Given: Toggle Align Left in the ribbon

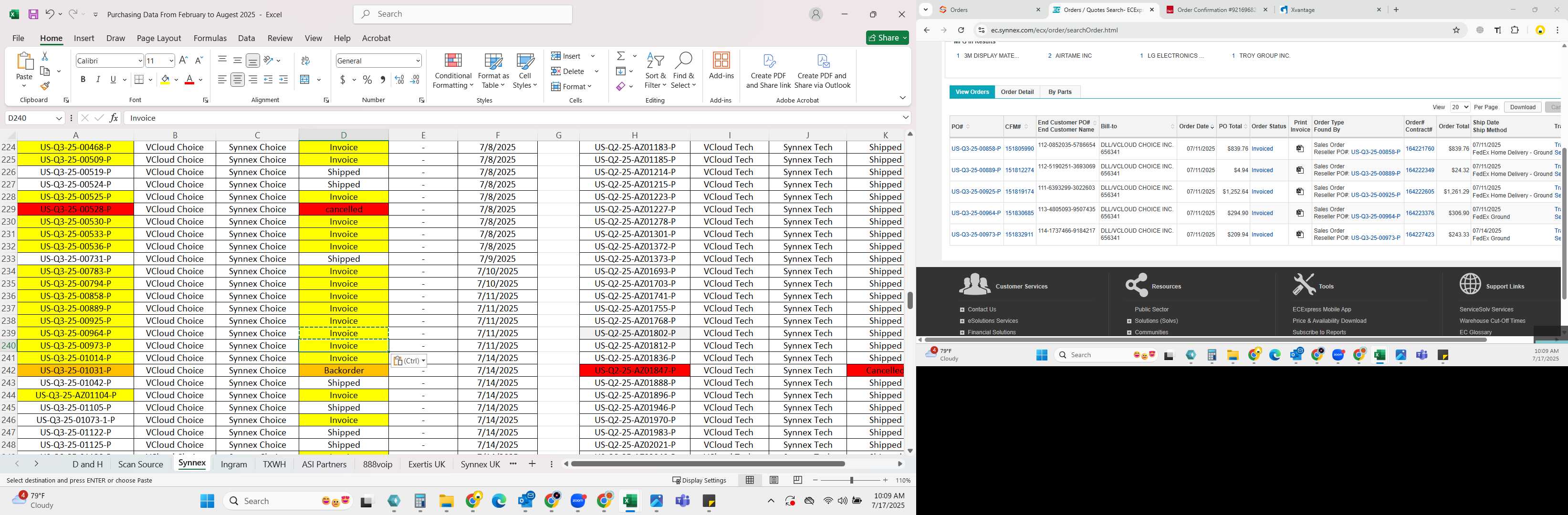Looking at the screenshot, I should (x=222, y=80).
